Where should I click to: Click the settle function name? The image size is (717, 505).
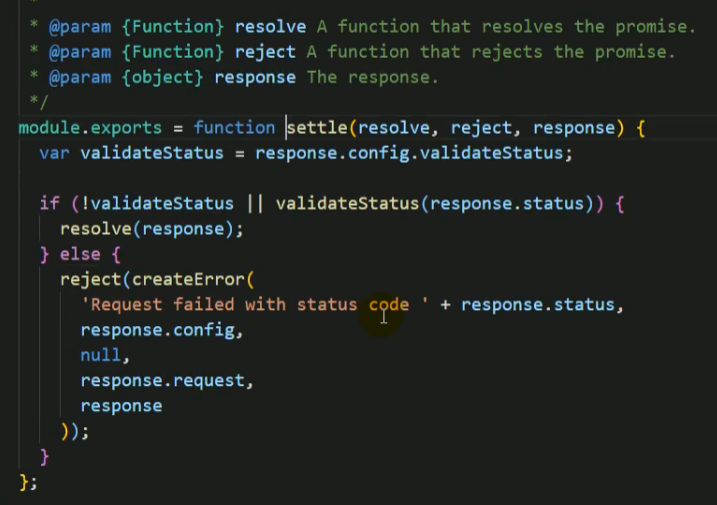pyautogui.click(x=317, y=128)
